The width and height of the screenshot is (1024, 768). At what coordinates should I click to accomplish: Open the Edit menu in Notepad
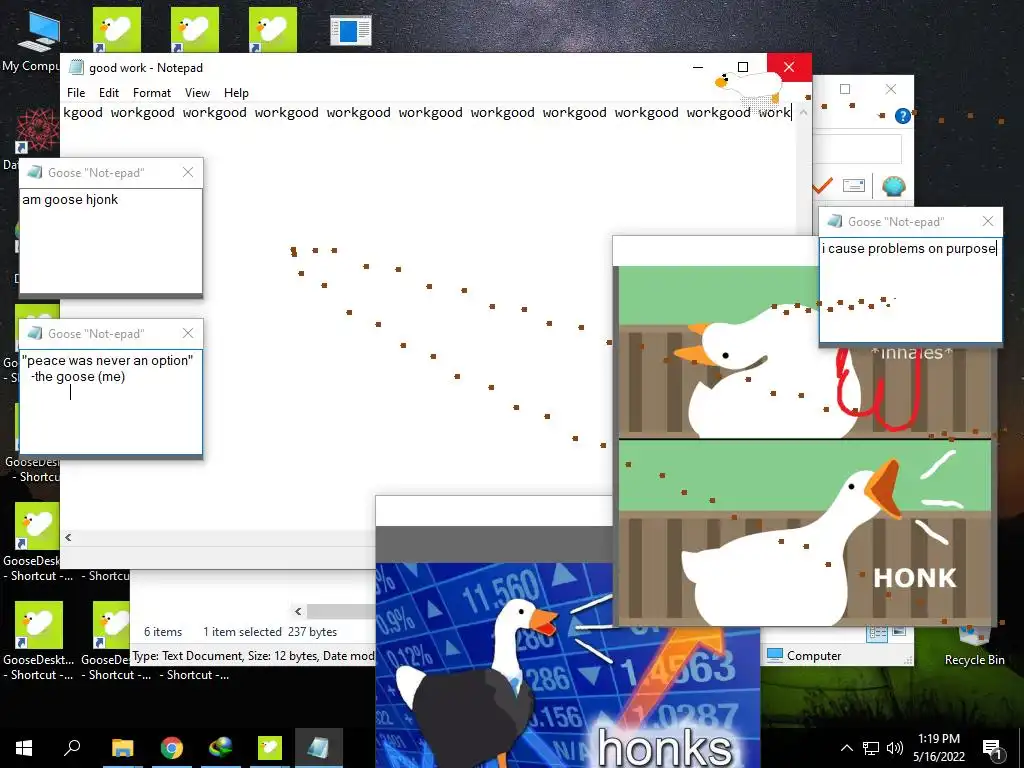pyautogui.click(x=108, y=93)
